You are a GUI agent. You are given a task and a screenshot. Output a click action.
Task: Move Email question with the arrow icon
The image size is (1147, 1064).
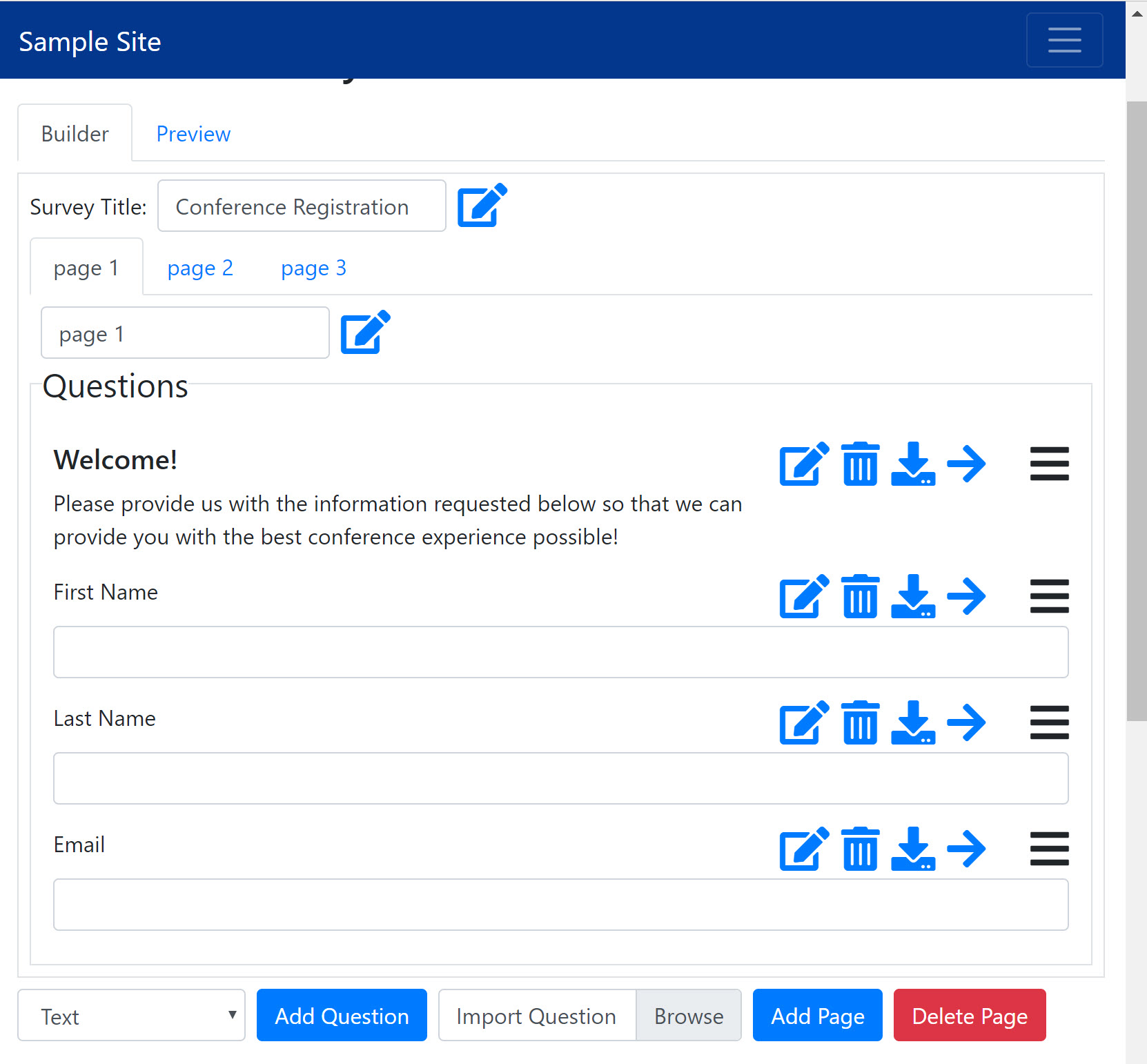click(x=966, y=849)
